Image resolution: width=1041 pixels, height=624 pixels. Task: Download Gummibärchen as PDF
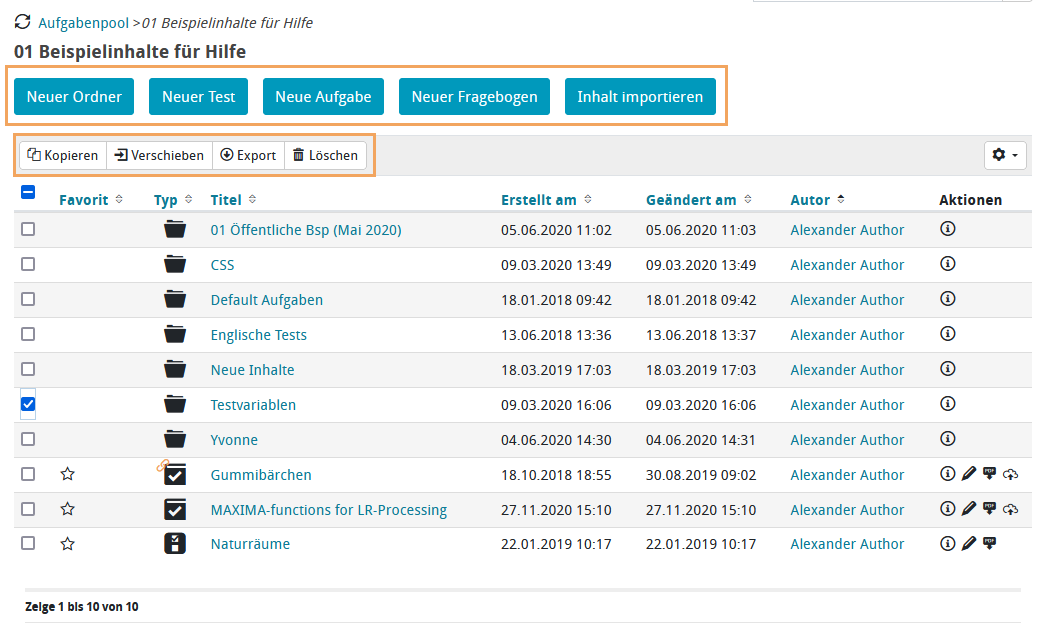(x=990, y=473)
